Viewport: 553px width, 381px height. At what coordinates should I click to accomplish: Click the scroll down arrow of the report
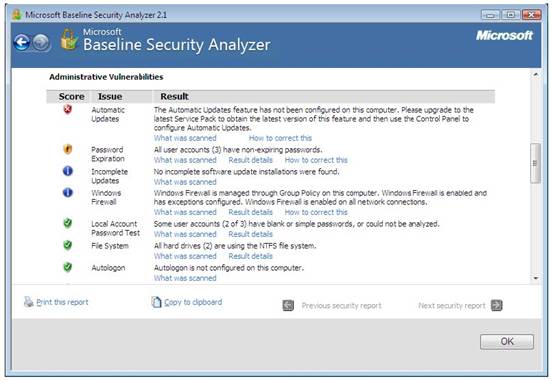click(536, 278)
